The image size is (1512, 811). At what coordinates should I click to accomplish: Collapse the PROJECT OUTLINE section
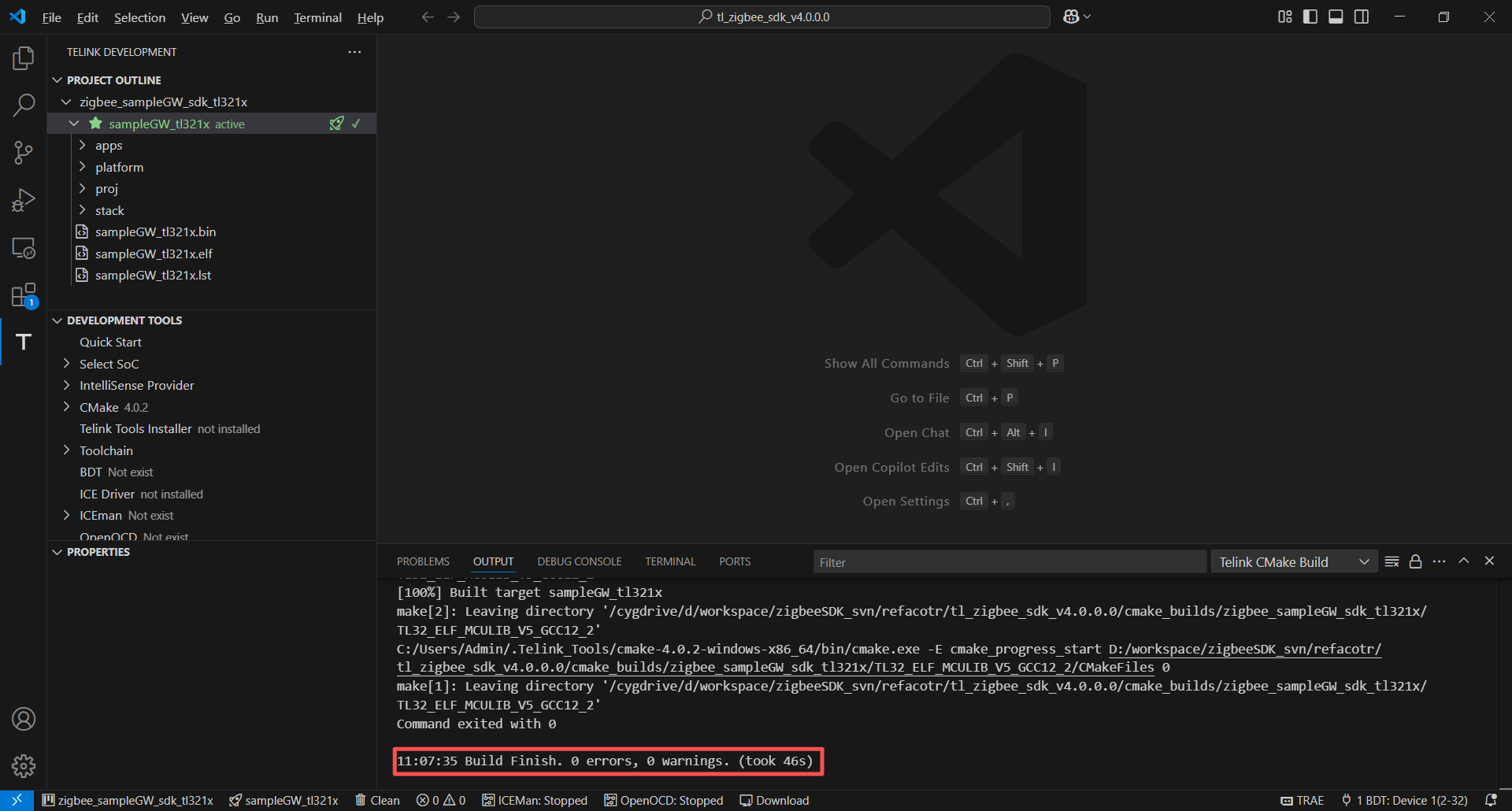click(57, 80)
